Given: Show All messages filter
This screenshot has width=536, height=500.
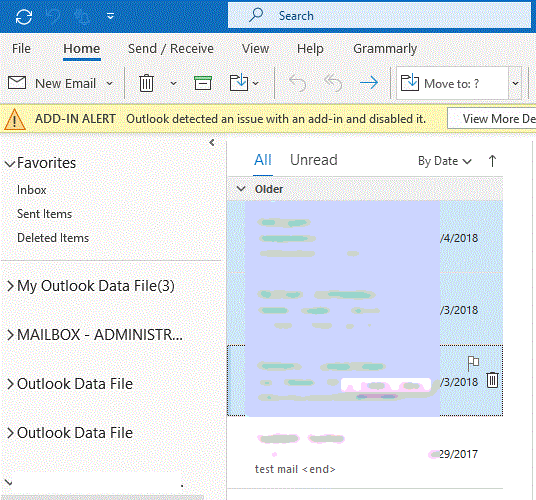Looking at the screenshot, I should 263,160.
